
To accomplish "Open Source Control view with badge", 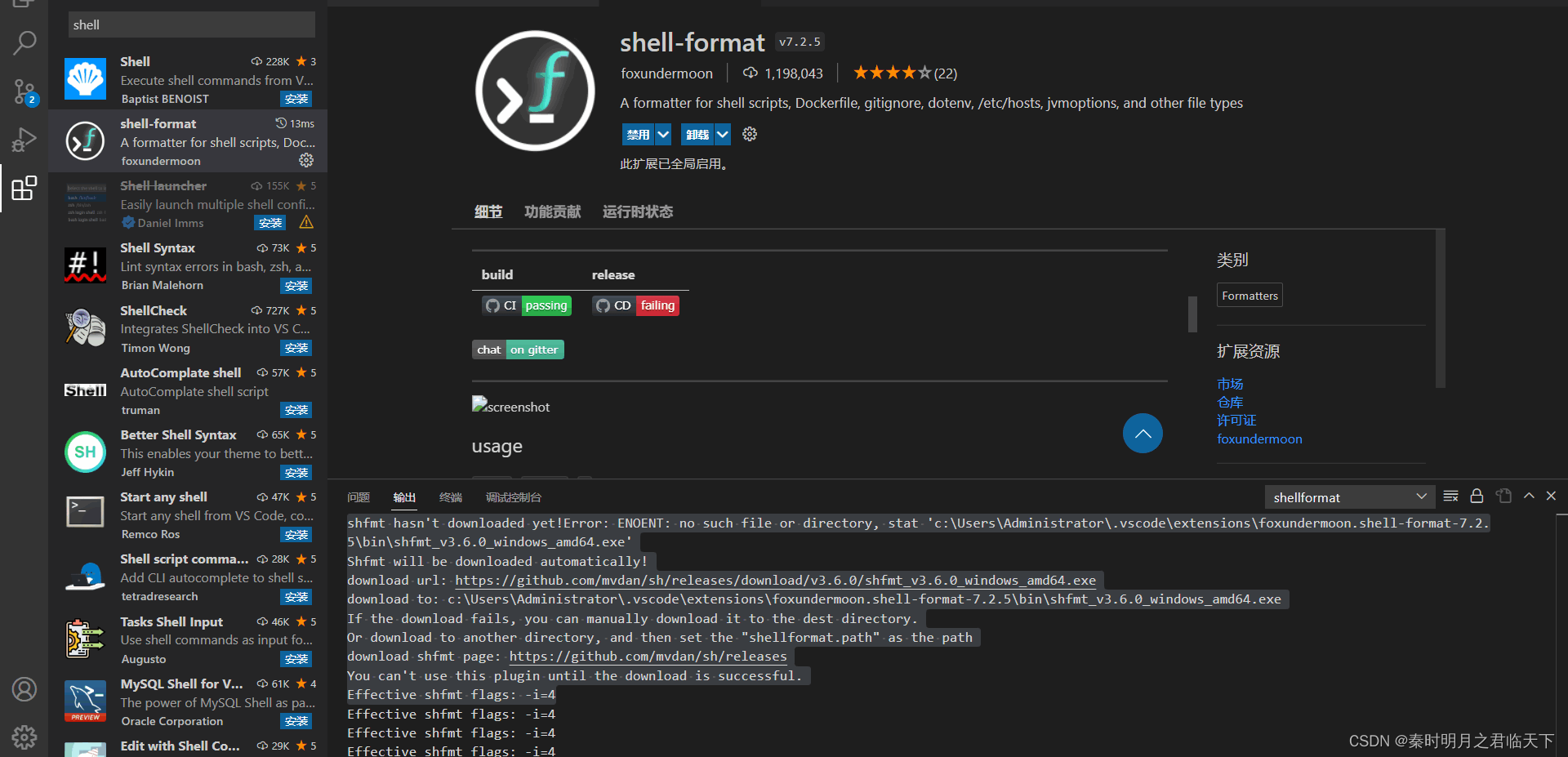I will (24, 91).
